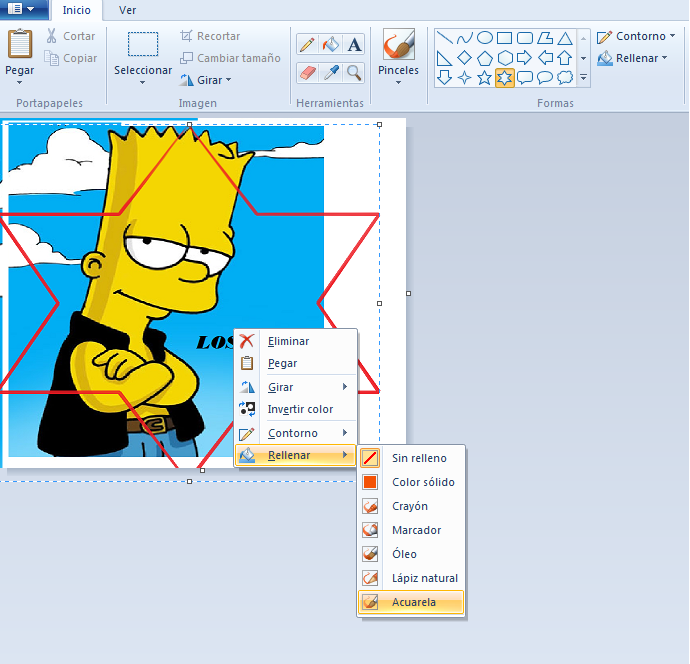Choose the Right arrow shape
The image size is (690, 664).
click(x=525, y=58)
